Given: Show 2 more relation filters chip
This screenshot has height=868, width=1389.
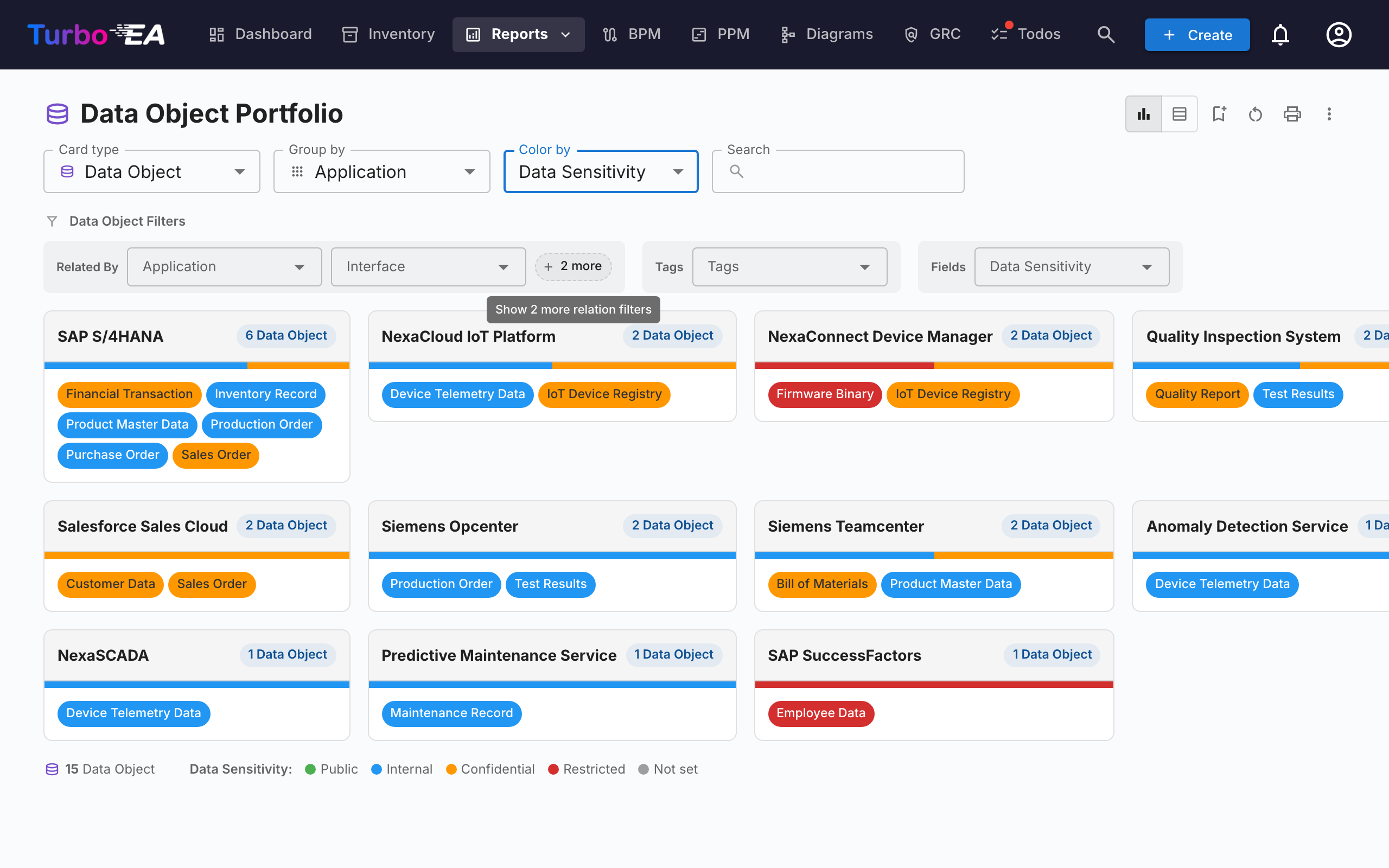Looking at the screenshot, I should tap(573, 266).
